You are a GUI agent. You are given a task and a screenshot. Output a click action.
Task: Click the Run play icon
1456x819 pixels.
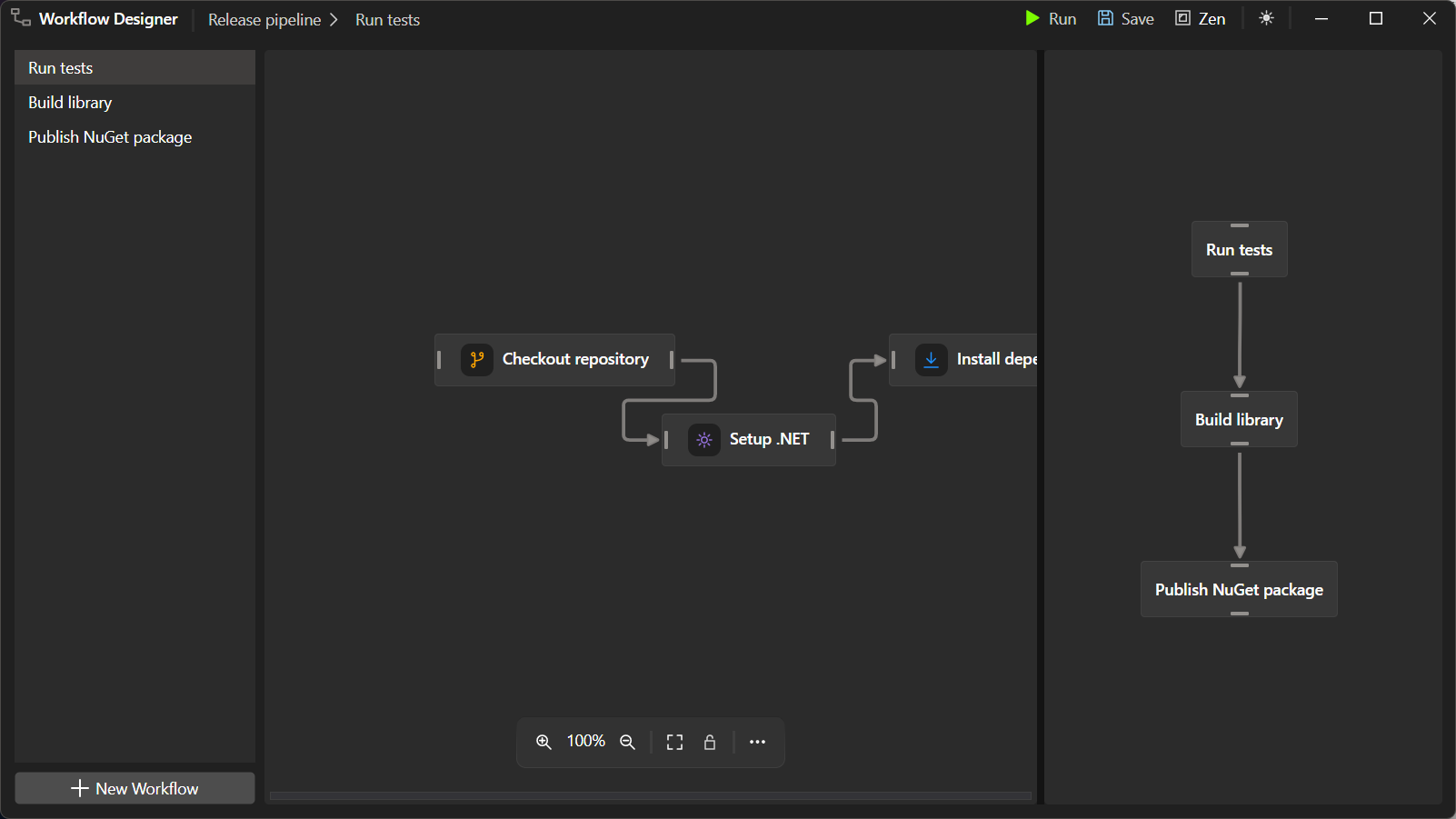point(1032,18)
